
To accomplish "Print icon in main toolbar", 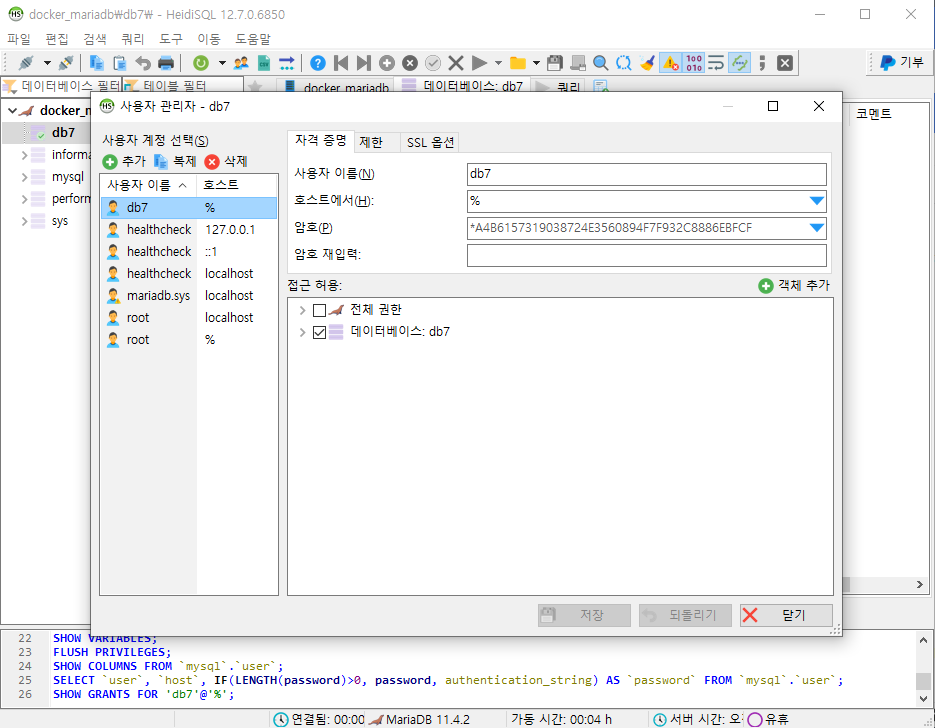I will click(x=166, y=63).
